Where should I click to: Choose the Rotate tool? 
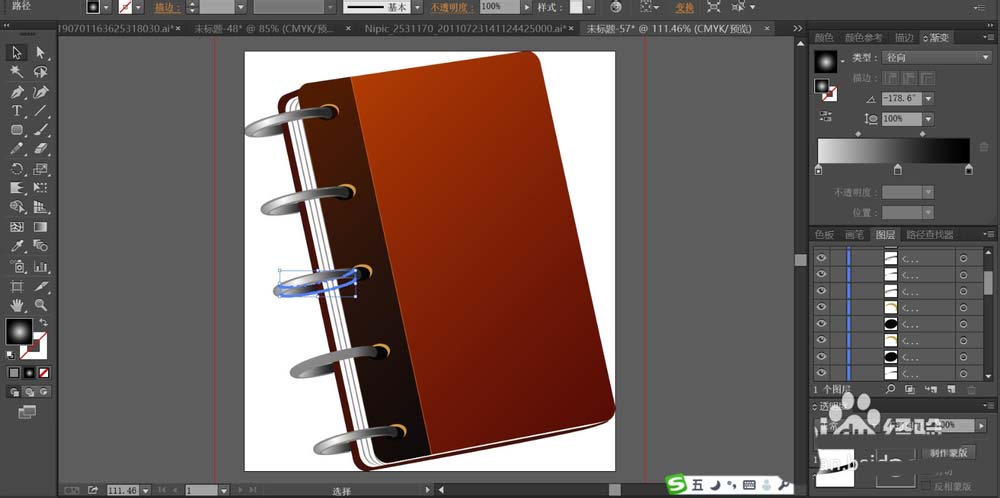[x=17, y=169]
